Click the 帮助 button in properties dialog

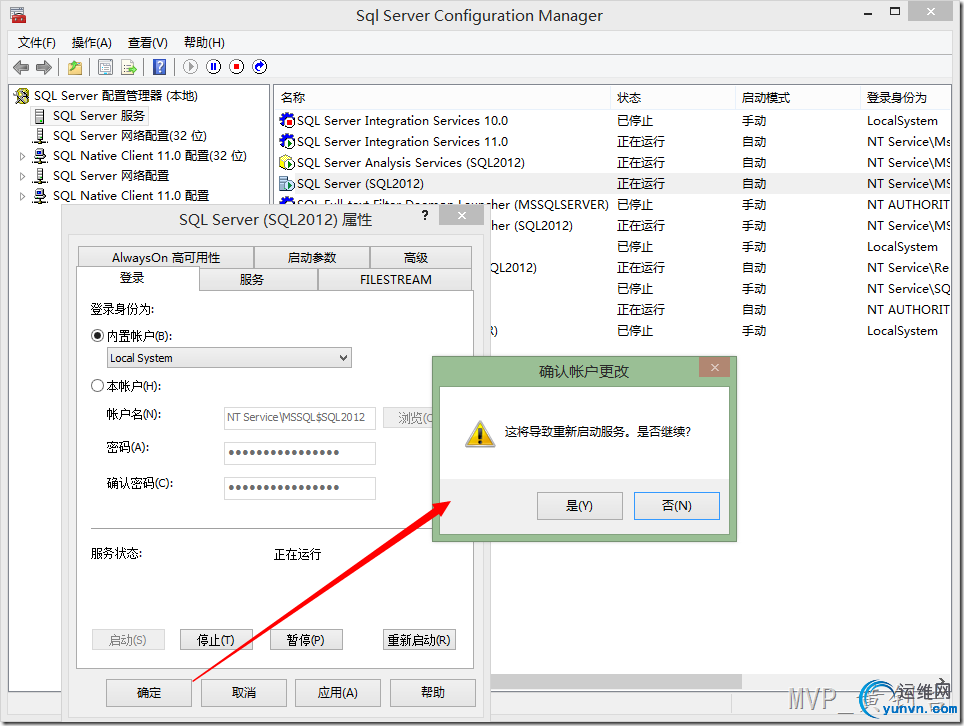coord(433,693)
